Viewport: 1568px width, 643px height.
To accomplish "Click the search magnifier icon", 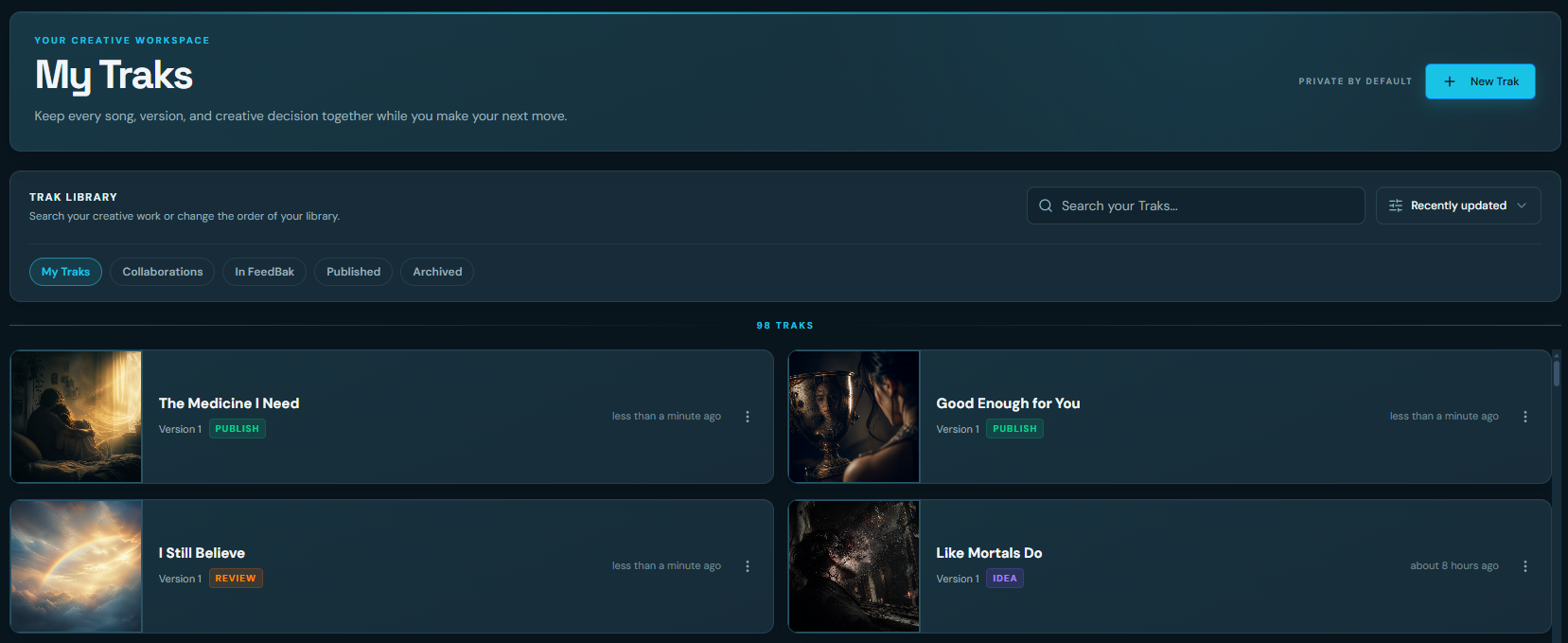I will click(1046, 205).
